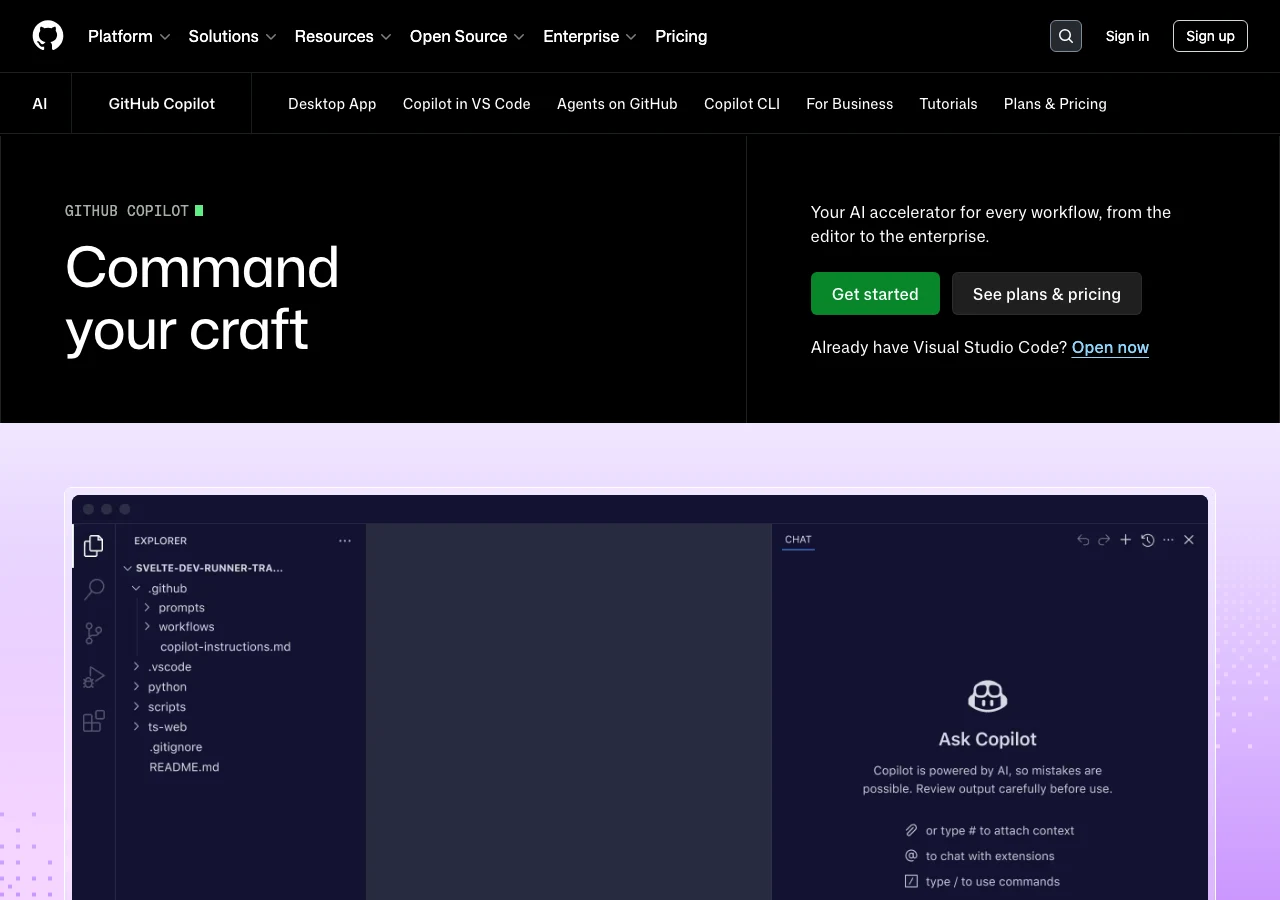The width and height of the screenshot is (1280, 900).
Task: Click the GitHub logo icon
Action: tap(48, 36)
